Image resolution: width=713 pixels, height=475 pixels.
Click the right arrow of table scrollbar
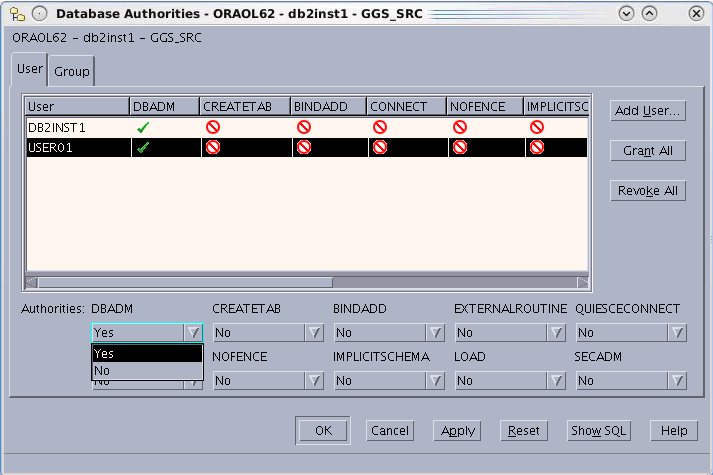point(582,283)
